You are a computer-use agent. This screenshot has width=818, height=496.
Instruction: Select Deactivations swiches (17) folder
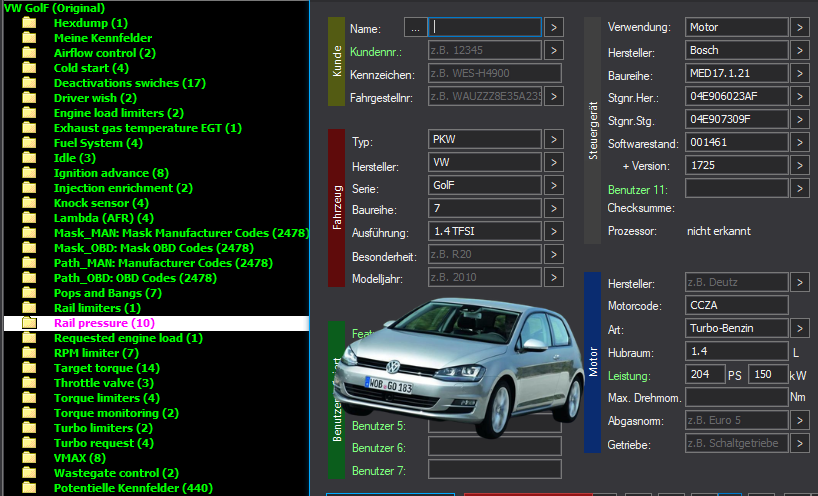pos(130,83)
